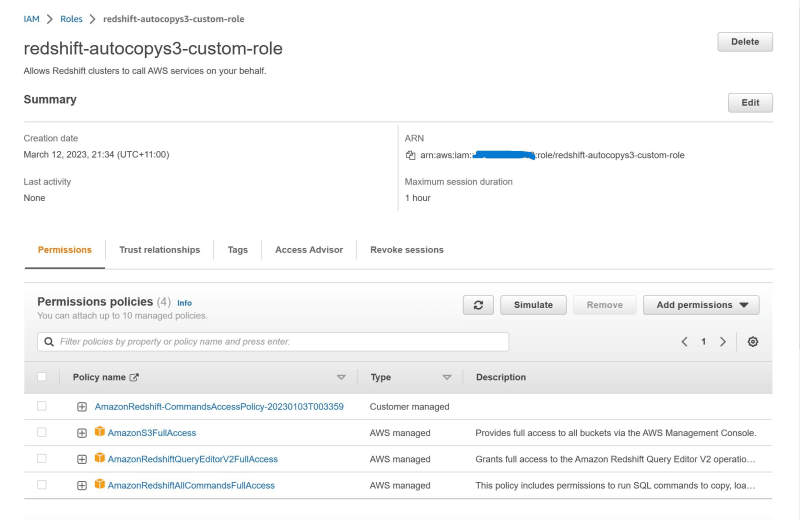The image size is (800, 520).
Task: Open the Trust relationships tab
Action: pos(160,250)
